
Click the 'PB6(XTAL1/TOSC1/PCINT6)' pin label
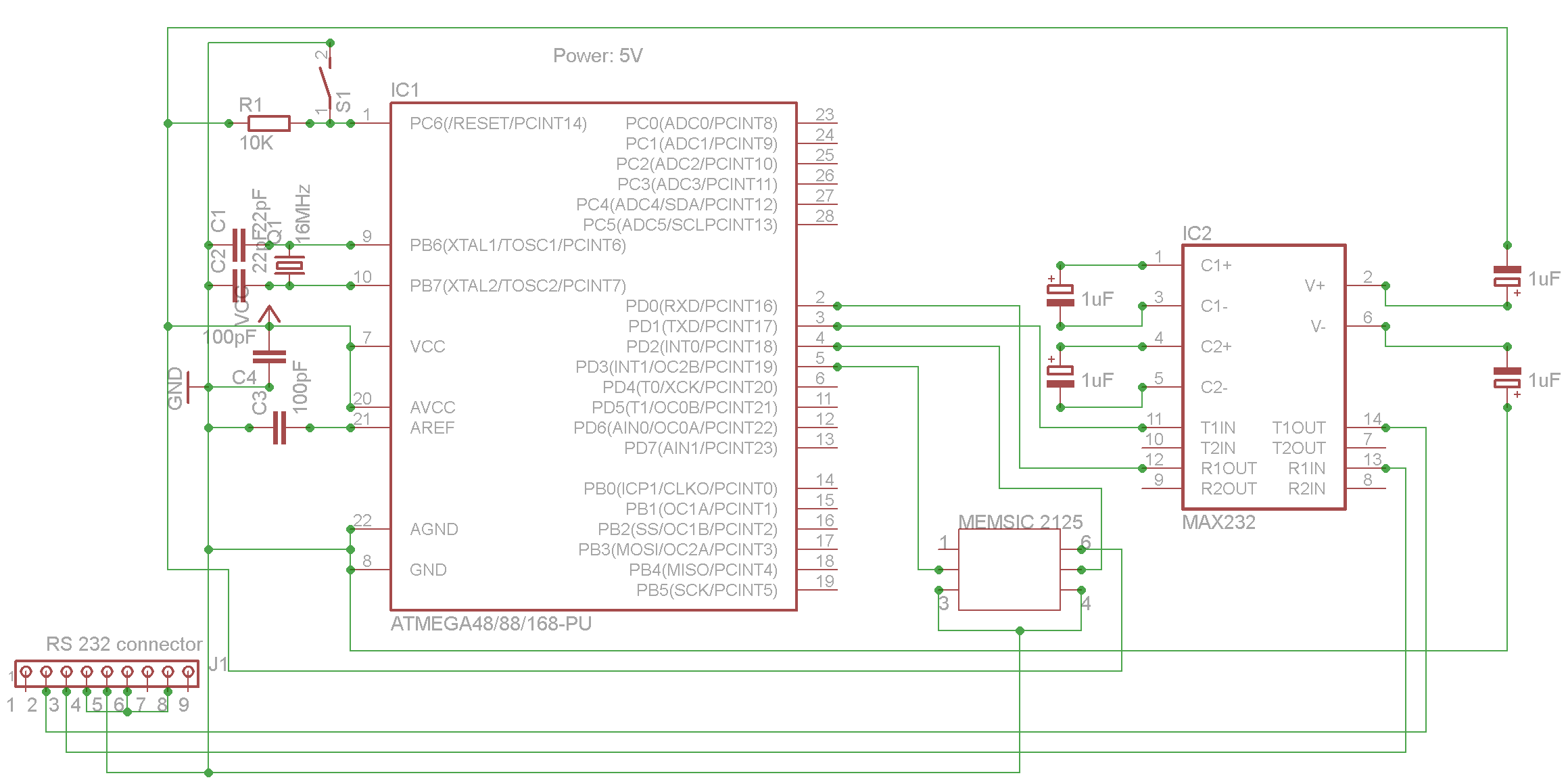(518, 245)
